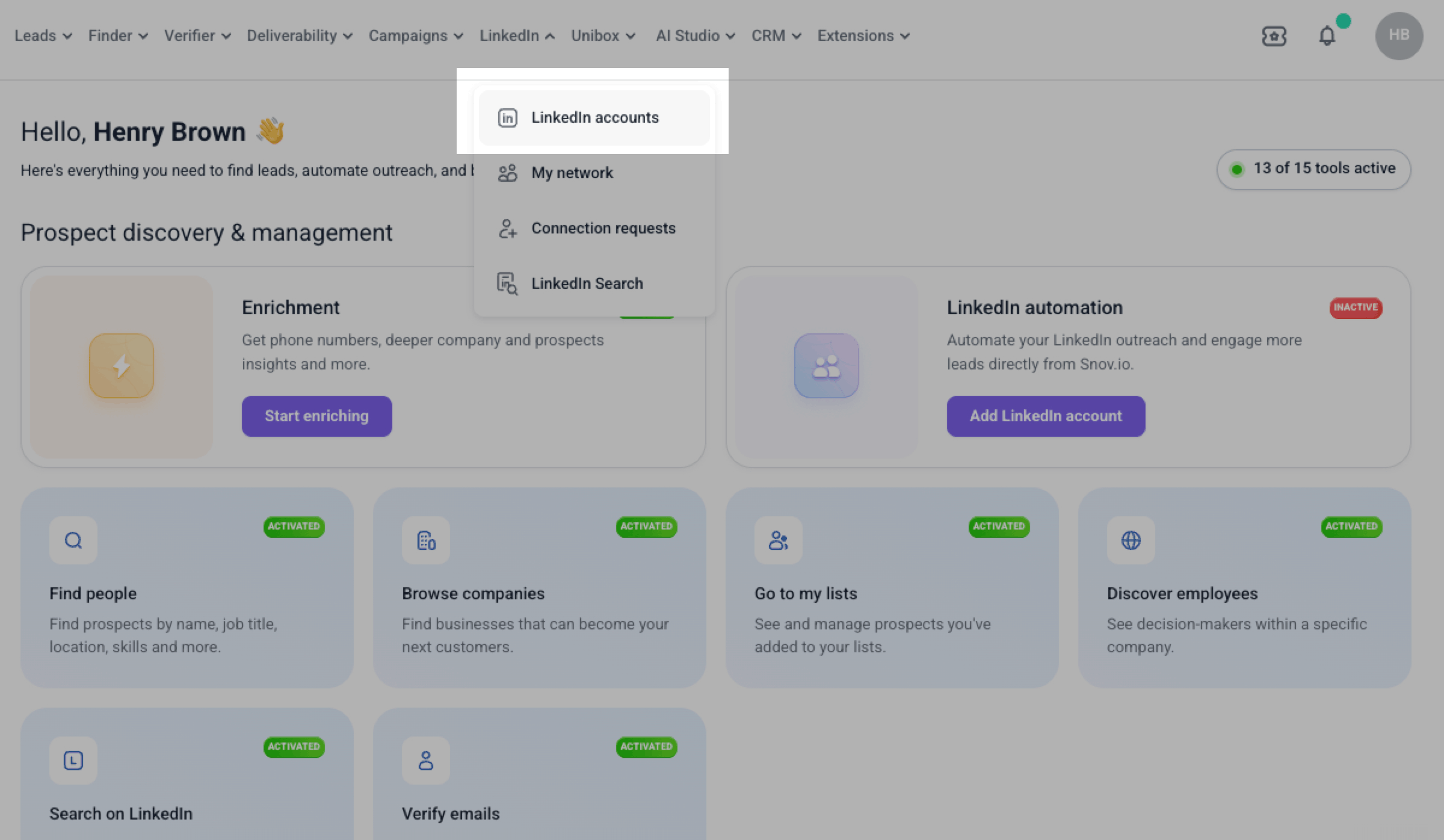The height and width of the screenshot is (840, 1444).
Task: Open the Discover employees card title
Action: tap(1182, 593)
